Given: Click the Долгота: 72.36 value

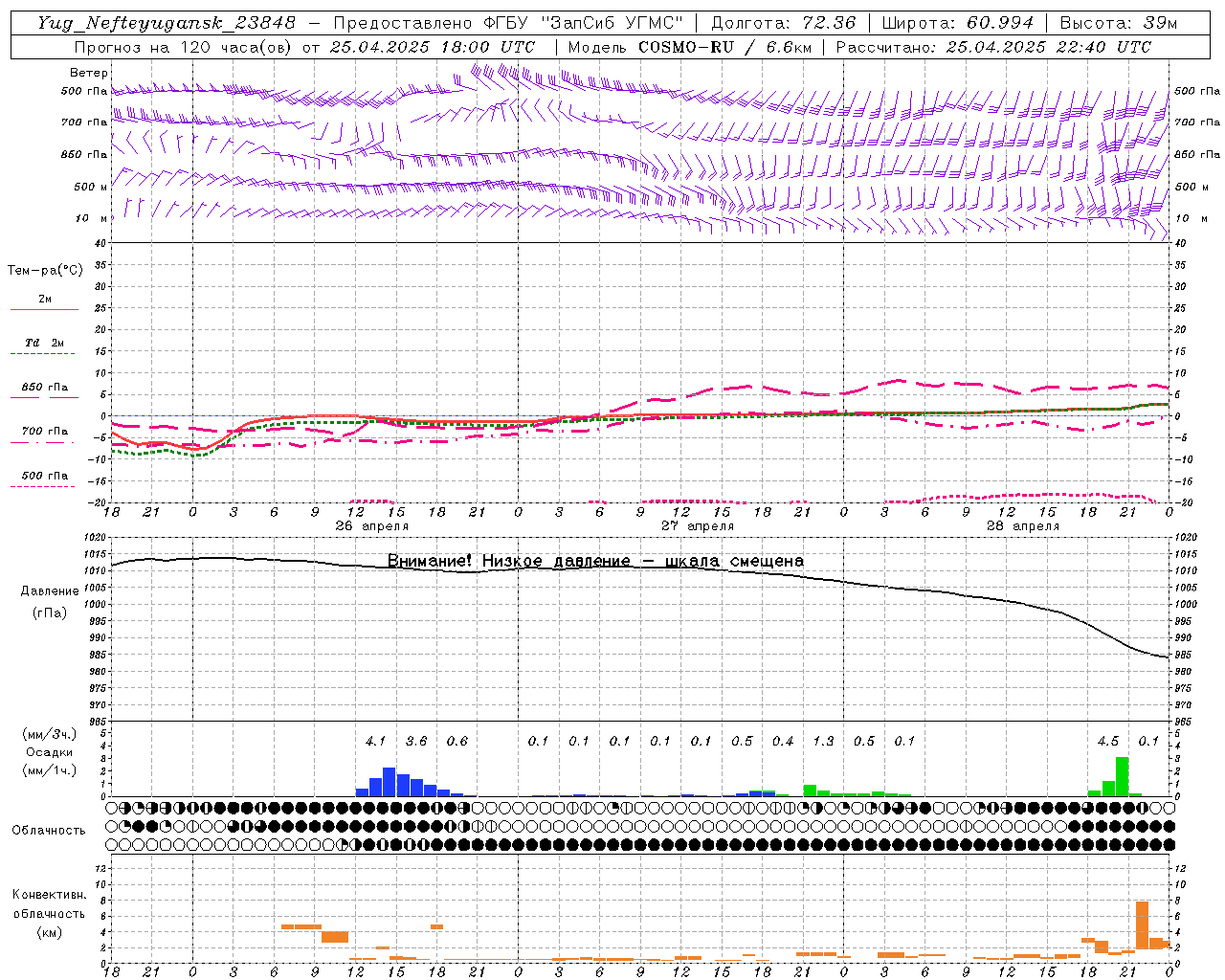Looking at the screenshot, I should 783,23.
